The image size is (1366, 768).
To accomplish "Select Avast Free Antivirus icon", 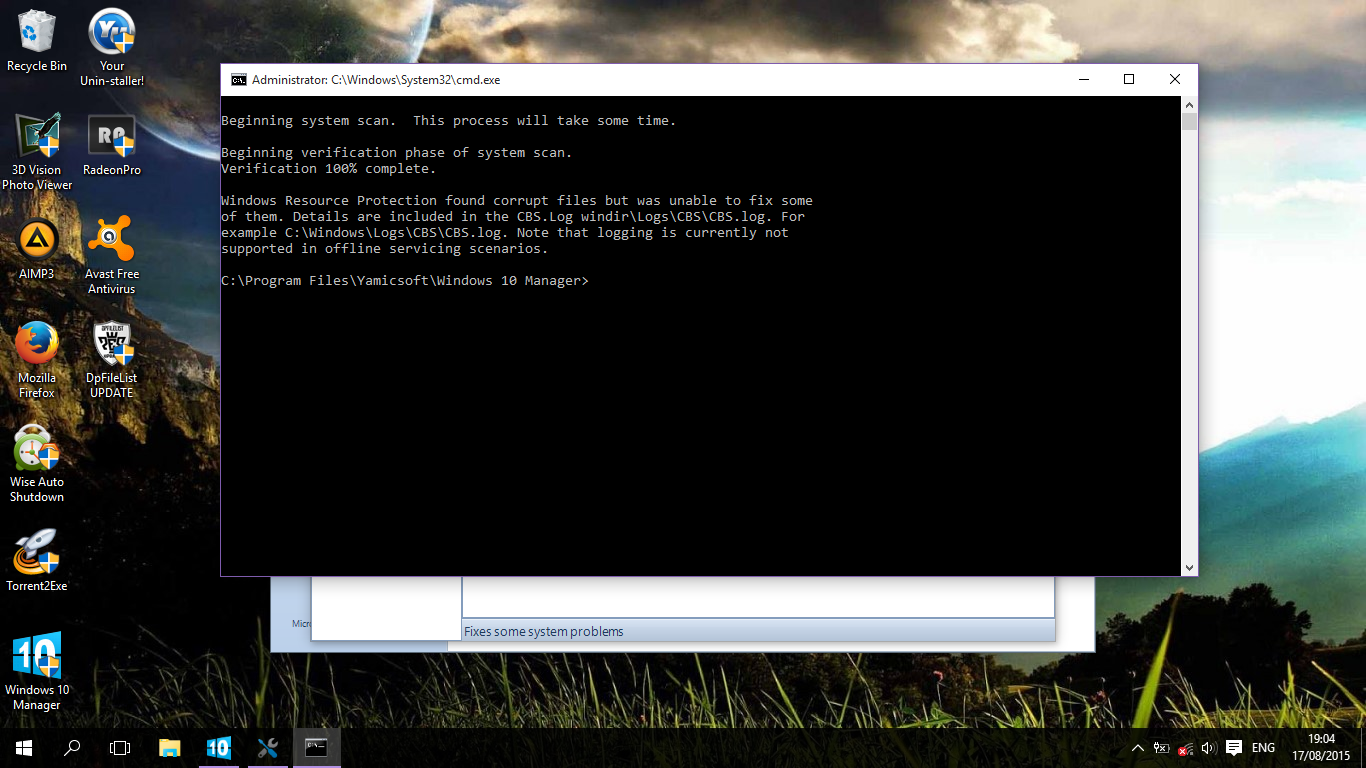I will [x=112, y=240].
